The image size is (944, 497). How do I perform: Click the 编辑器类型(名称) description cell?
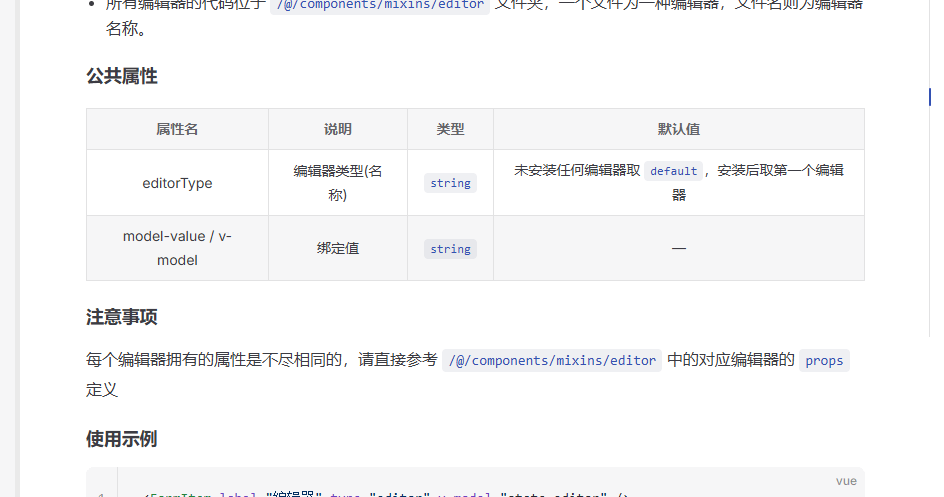(x=337, y=183)
